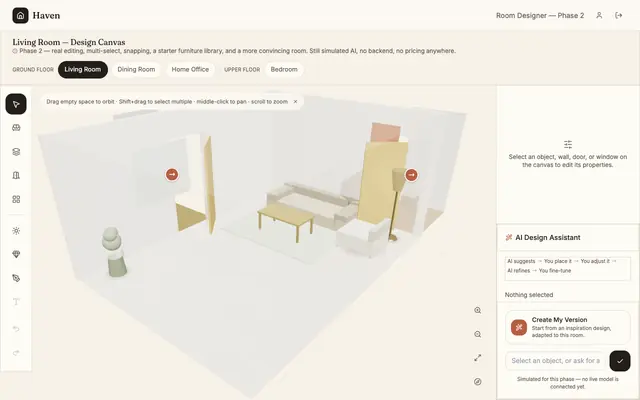Screen dimensions: 640x400
Task: Select the pink wall art panel
Action: pyautogui.click(x=386, y=132)
